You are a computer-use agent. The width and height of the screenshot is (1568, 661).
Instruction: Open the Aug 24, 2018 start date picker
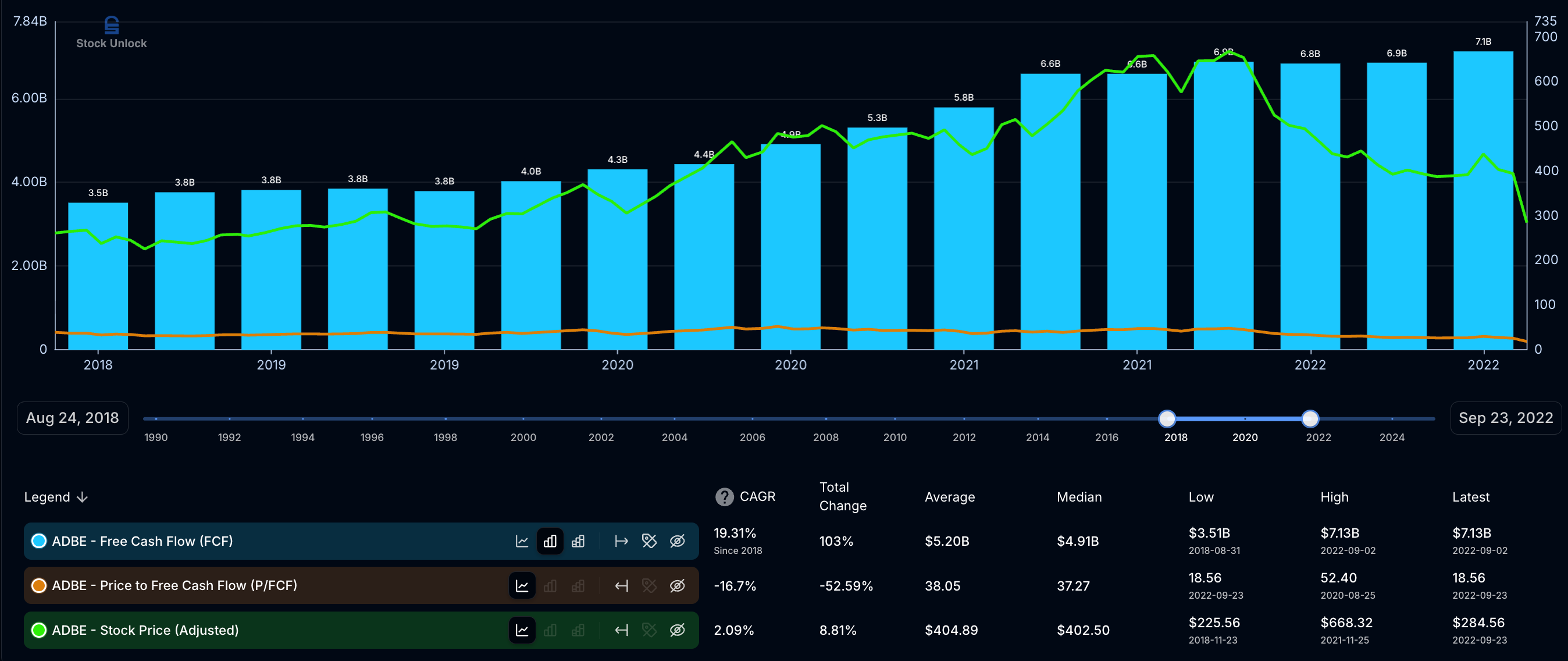73,418
